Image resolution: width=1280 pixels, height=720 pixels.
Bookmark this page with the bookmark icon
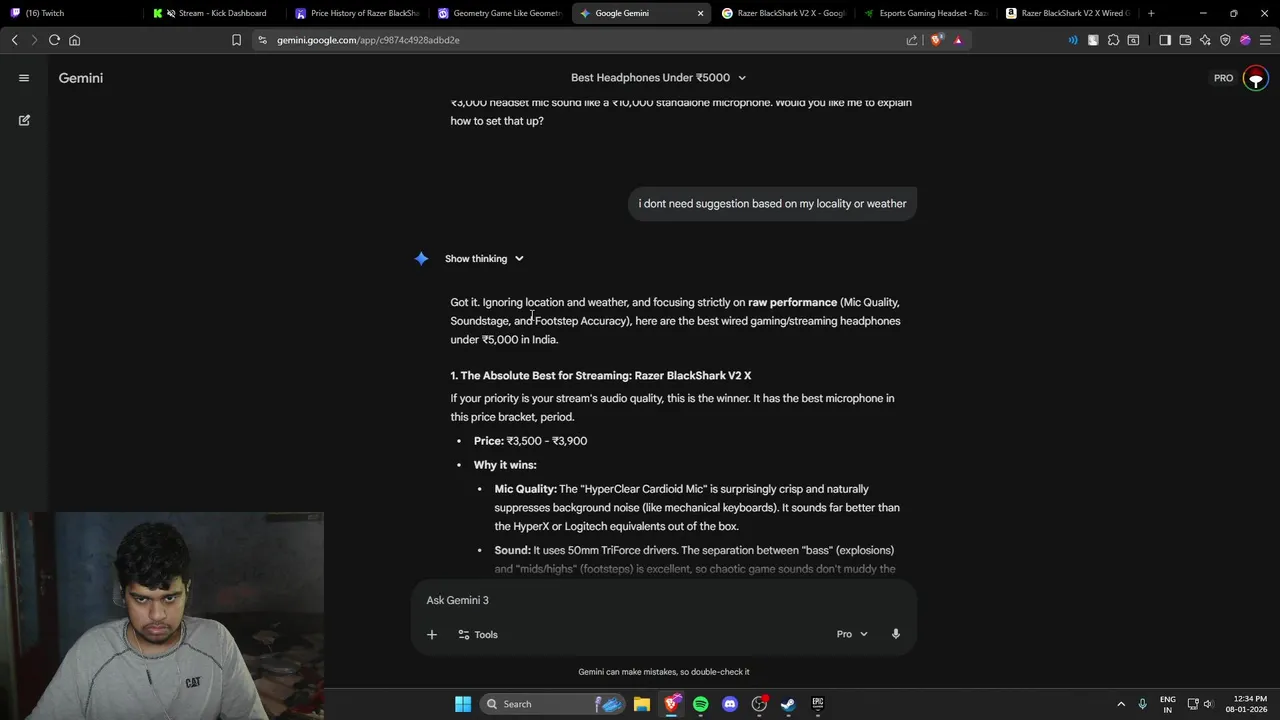(x=236, y=40)
